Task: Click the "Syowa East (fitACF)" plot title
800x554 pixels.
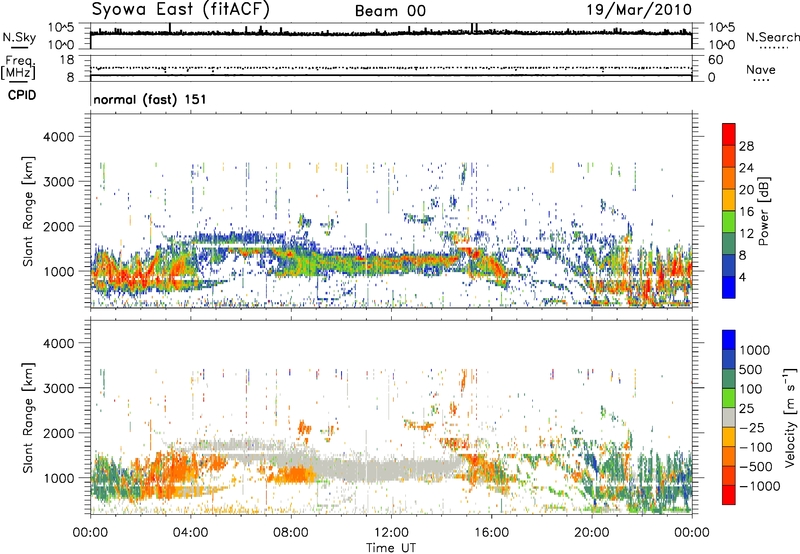Action: click(x=180, y=9)
